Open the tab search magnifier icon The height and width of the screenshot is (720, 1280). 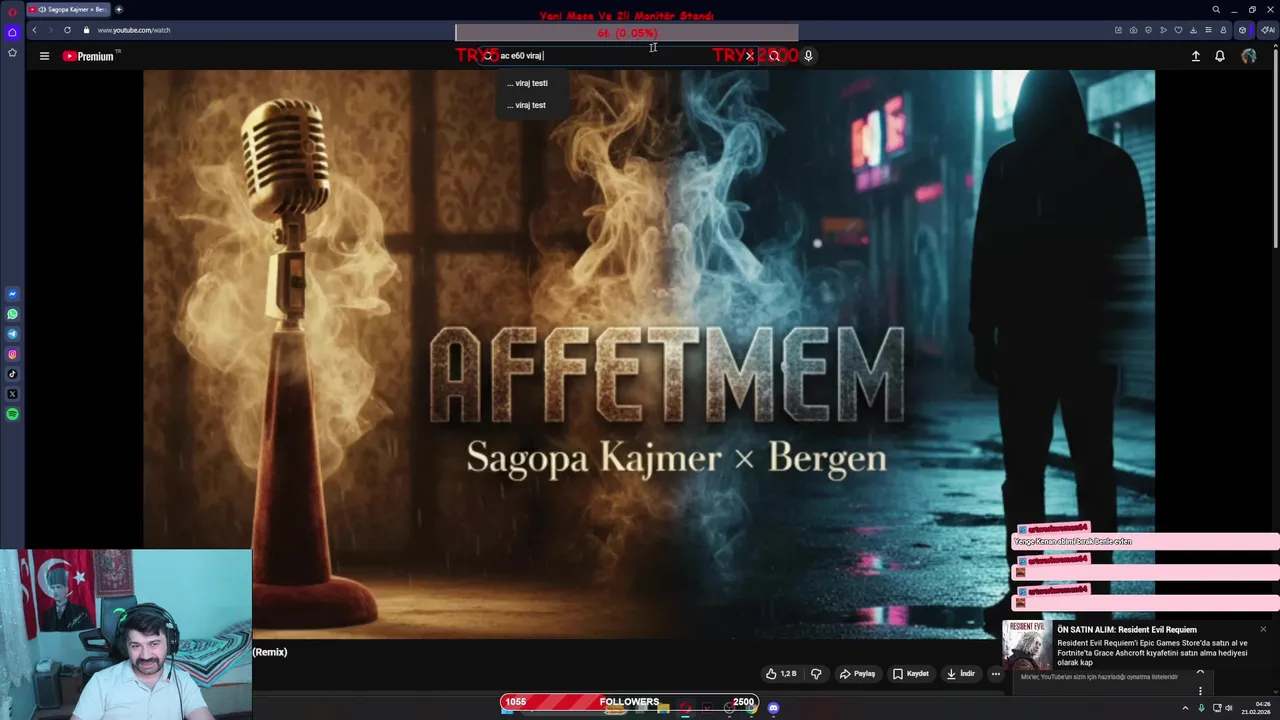[x=1216, y=9]
